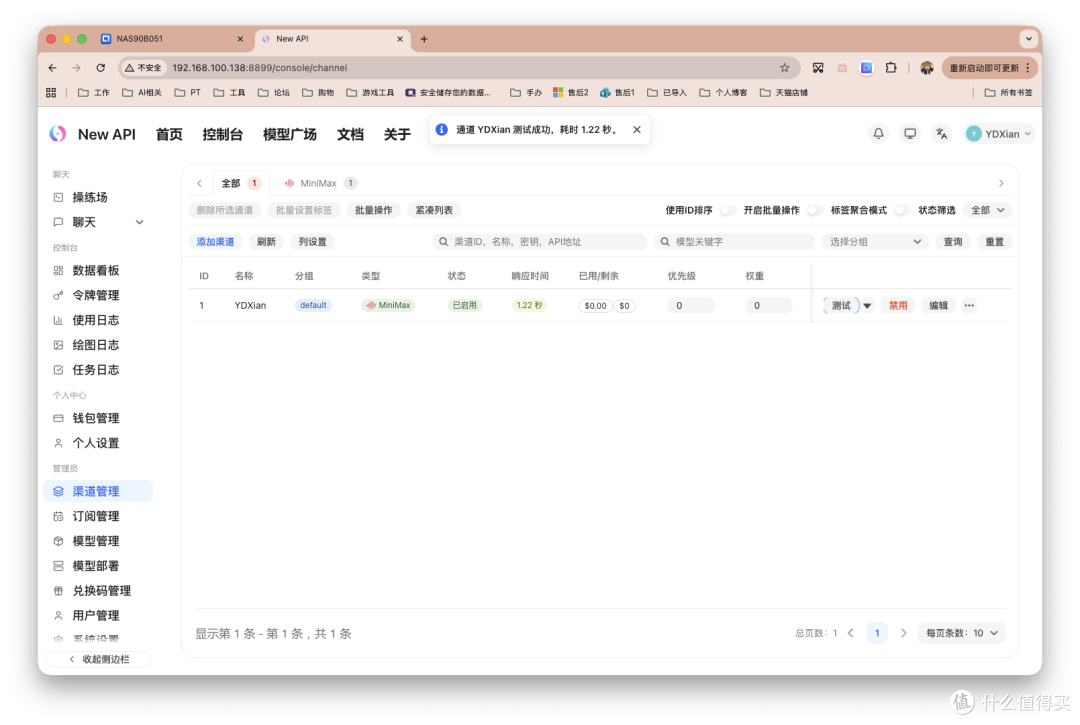This screenshot has width=1080, height=725.
Task: Open 模型广场 in the top nav
Action: pos(290,134)
